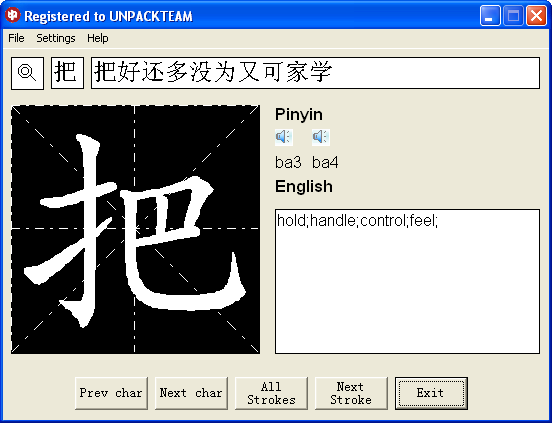This screenshot has width=552, height=423.
Task: Click the ba3 pinyin text
Action: [x=288, y=163]
